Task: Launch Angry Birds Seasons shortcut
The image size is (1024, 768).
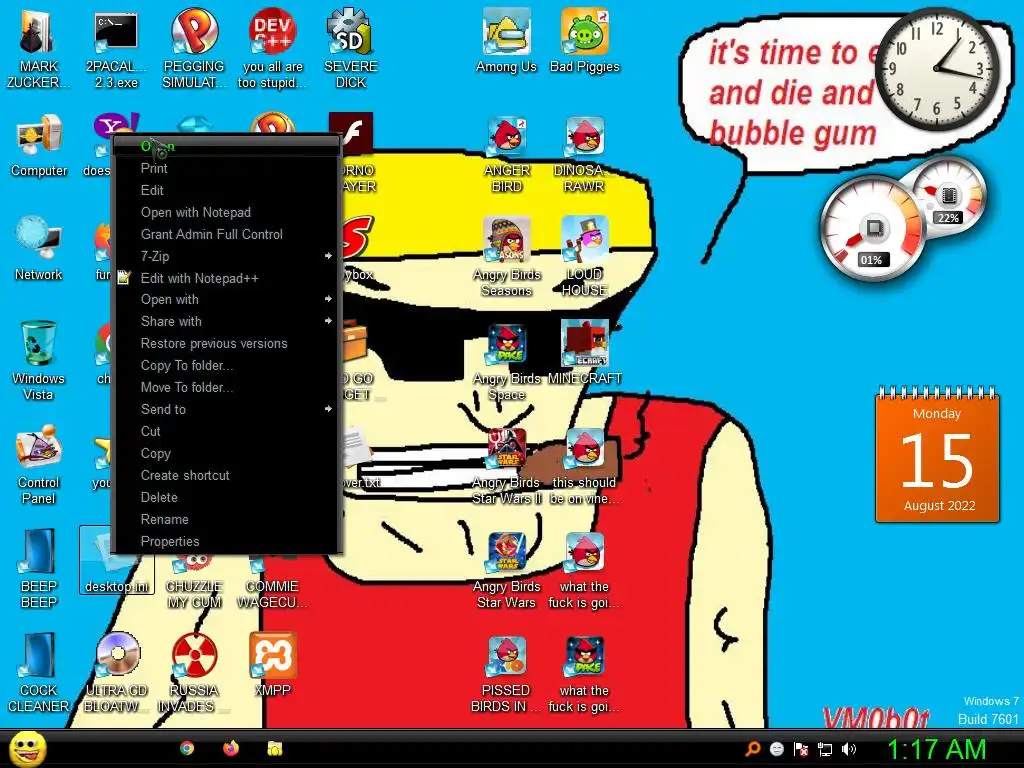Action: (507, 257)
